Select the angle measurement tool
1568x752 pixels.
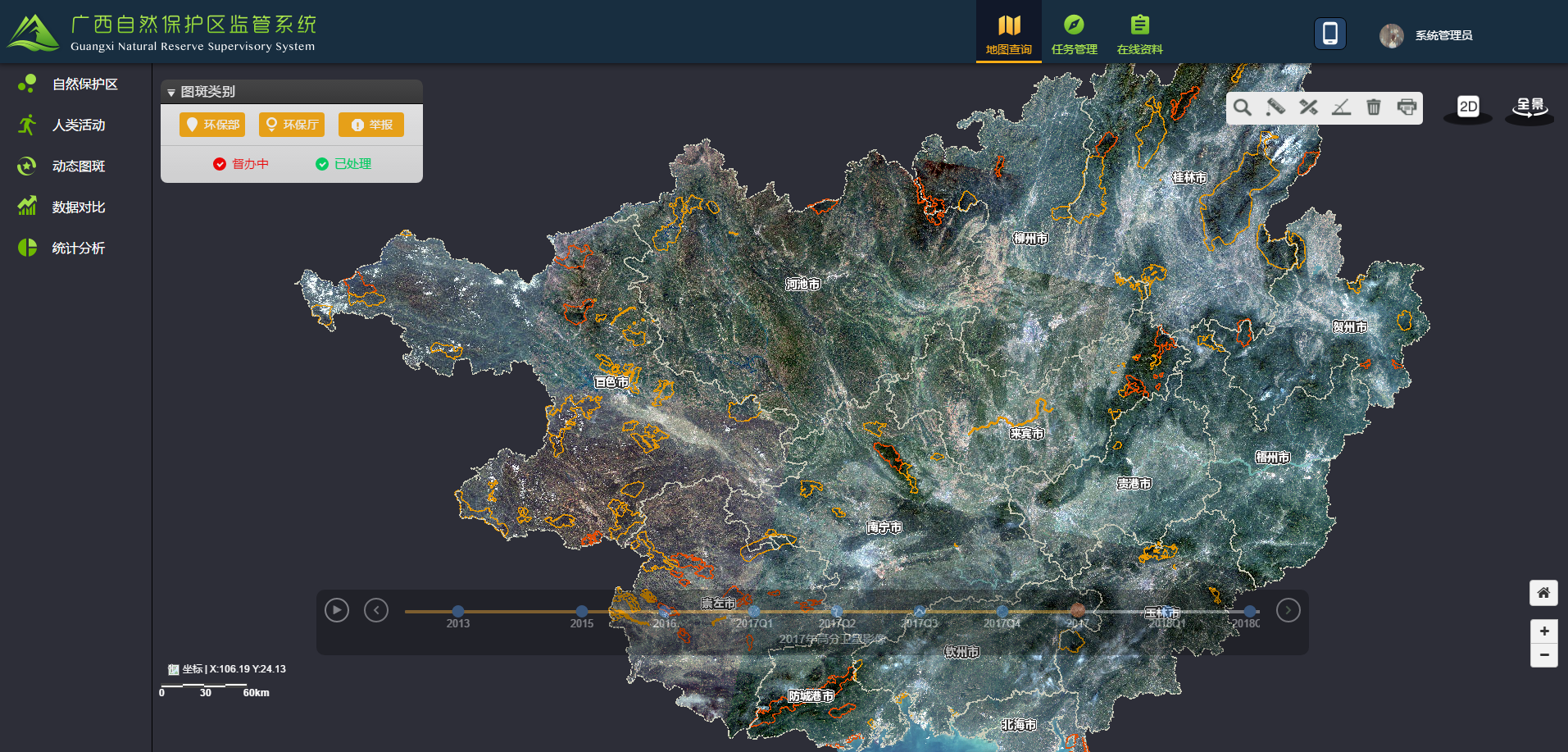pyautogui.click(x=1341, y=107)
